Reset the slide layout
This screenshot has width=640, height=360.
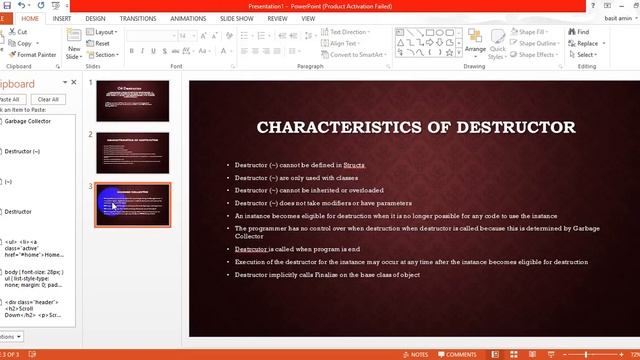(x=98, y=43)
